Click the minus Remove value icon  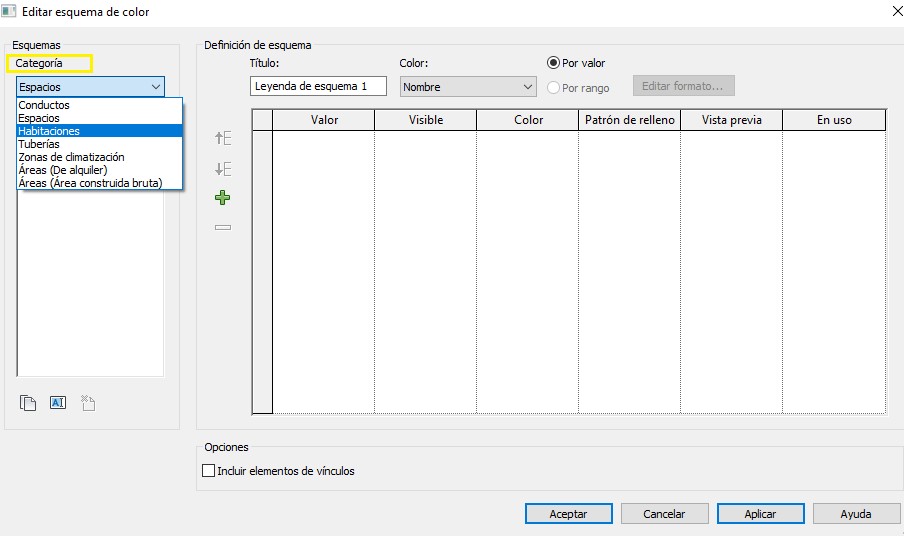pyautogui.click(x=223, y=228)
